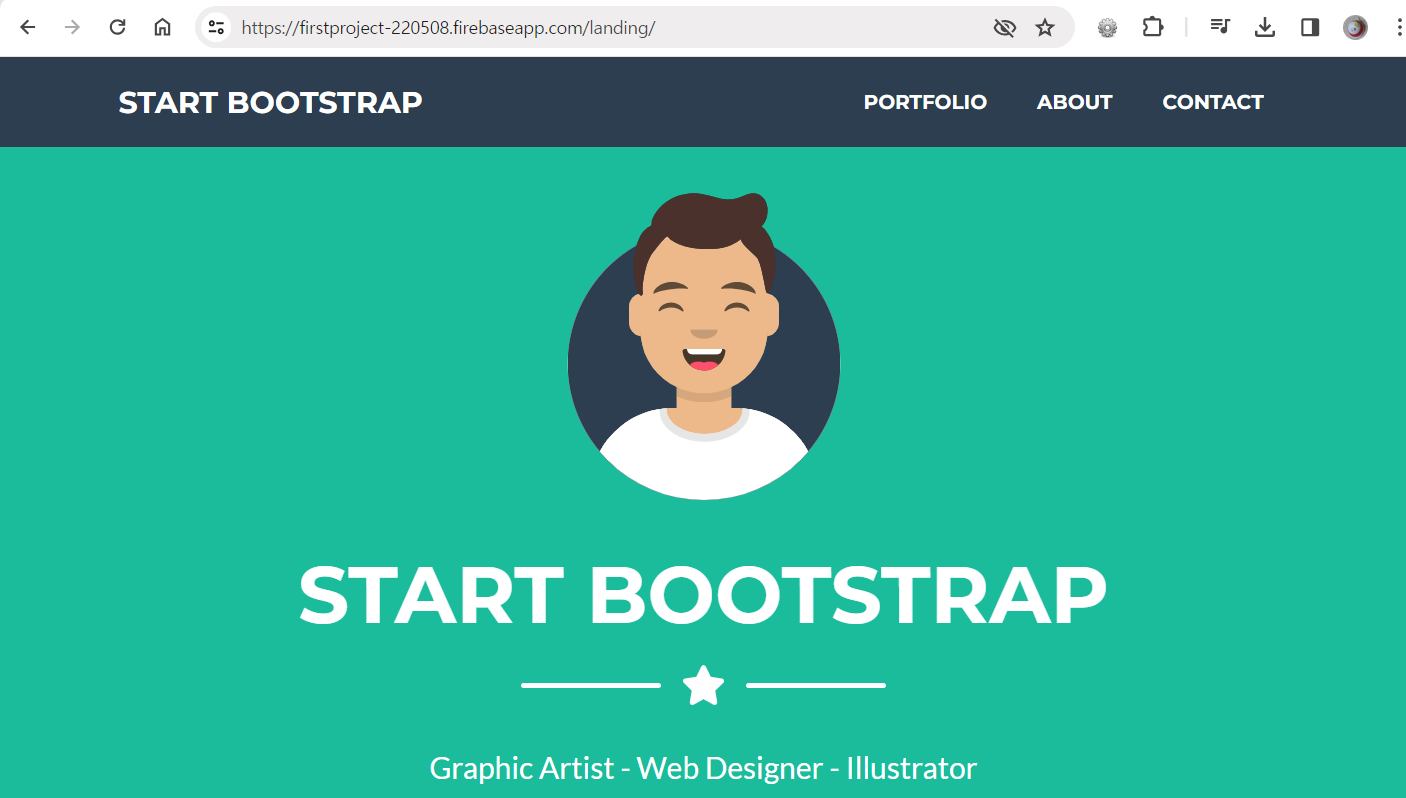Open the gear-shaped extension icon
Viewport: 1406px width, 798px height.
click(1107, 28)
